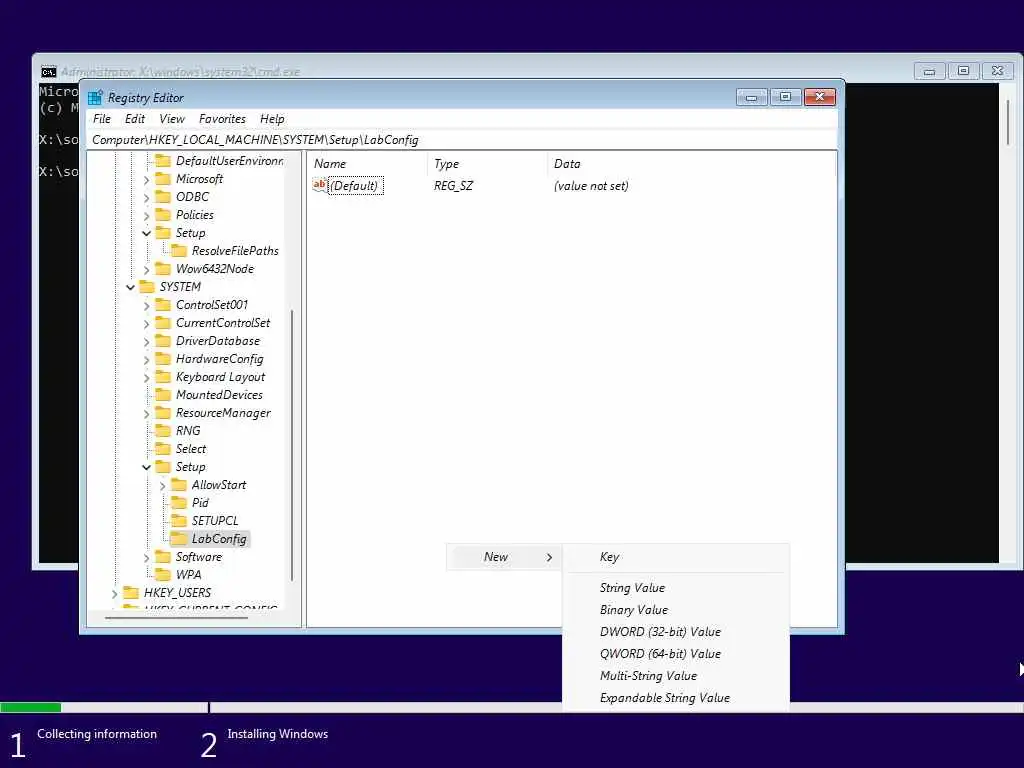Screen dimensions: 1024x768
Task: Expand the Microsoft key
Action: click(x=146, y=180)
